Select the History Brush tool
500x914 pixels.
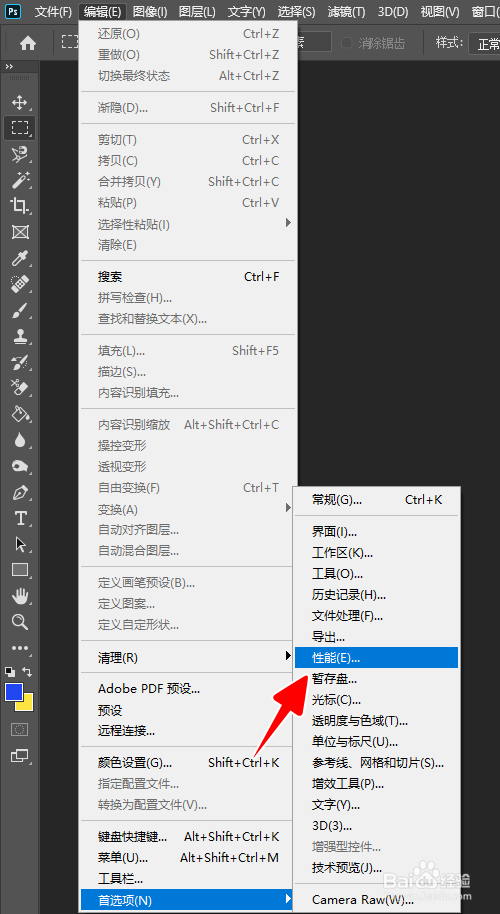coord(20,363)
